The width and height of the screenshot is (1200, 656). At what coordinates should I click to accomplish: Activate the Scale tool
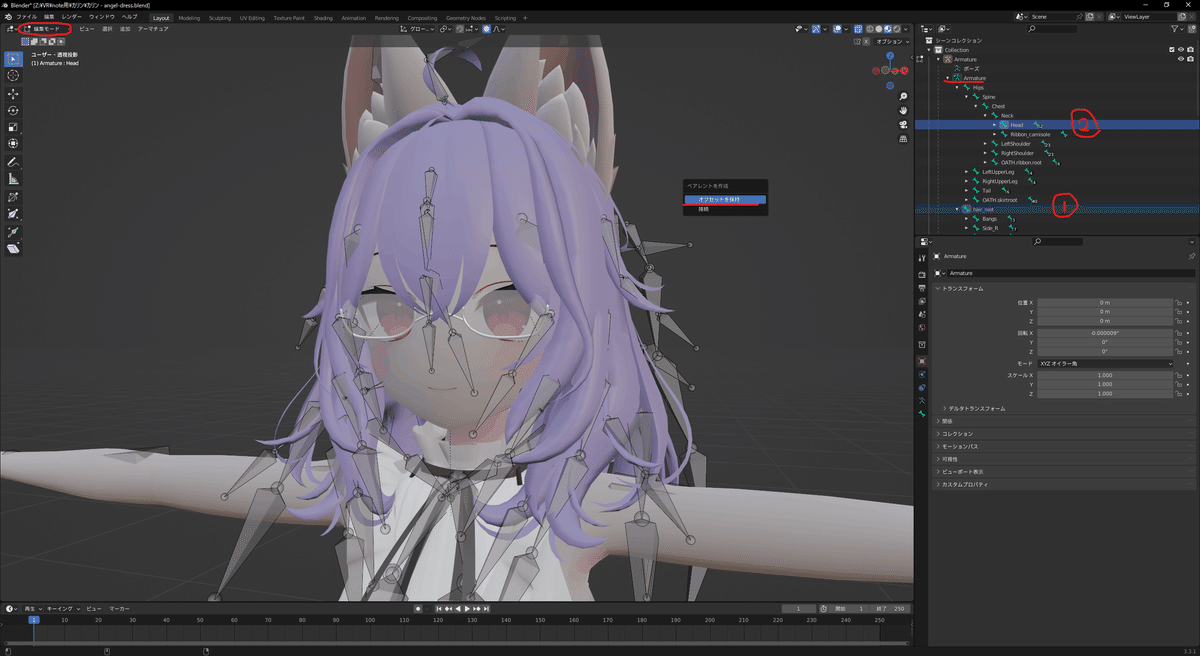pos(13,127)
